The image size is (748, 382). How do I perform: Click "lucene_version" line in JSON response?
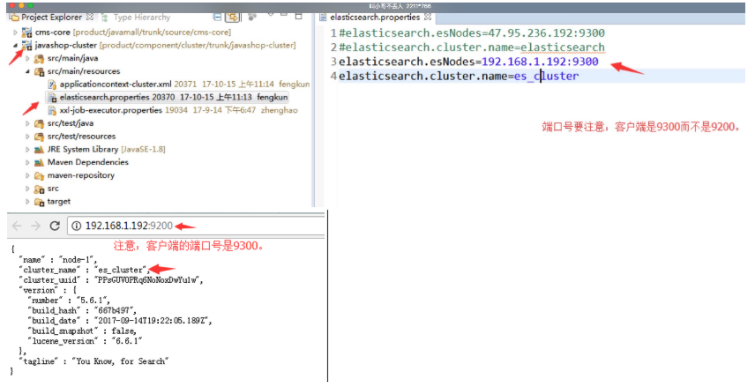[85, 341]
